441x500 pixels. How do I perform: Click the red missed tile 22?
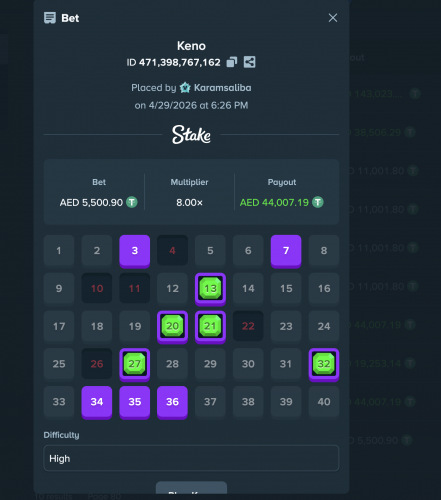pyautogui.click(x=248, y=326)
